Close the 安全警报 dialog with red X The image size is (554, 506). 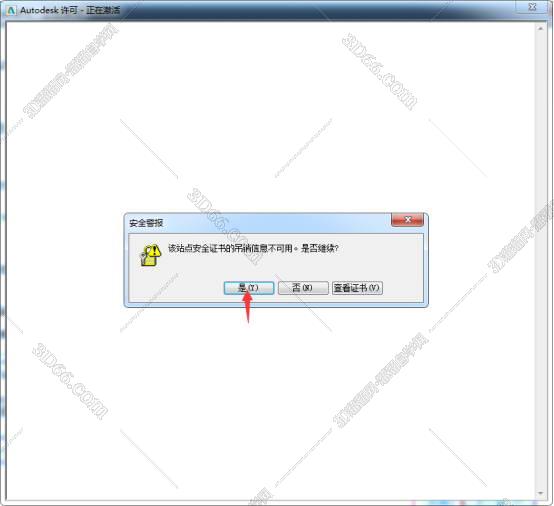(407, 219)
